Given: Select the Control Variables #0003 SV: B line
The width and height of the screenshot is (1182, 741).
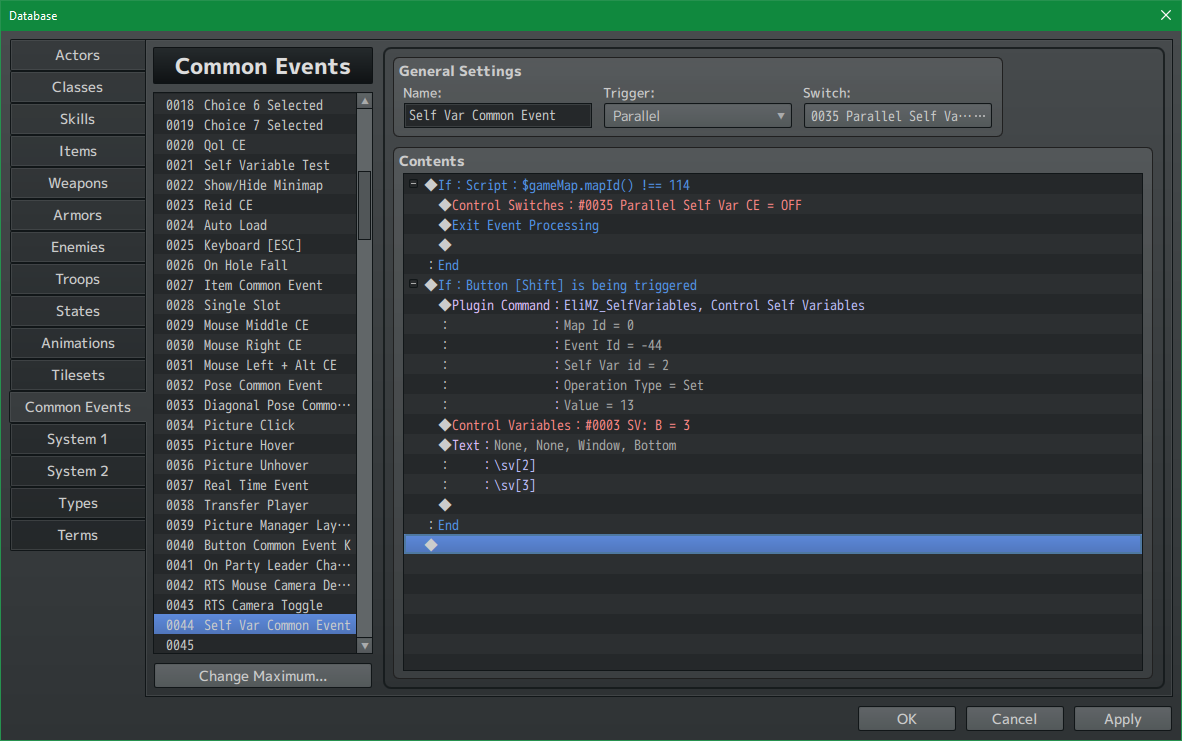Looking at the screenshot, I should pyautogui.click(x=773, y=425).
